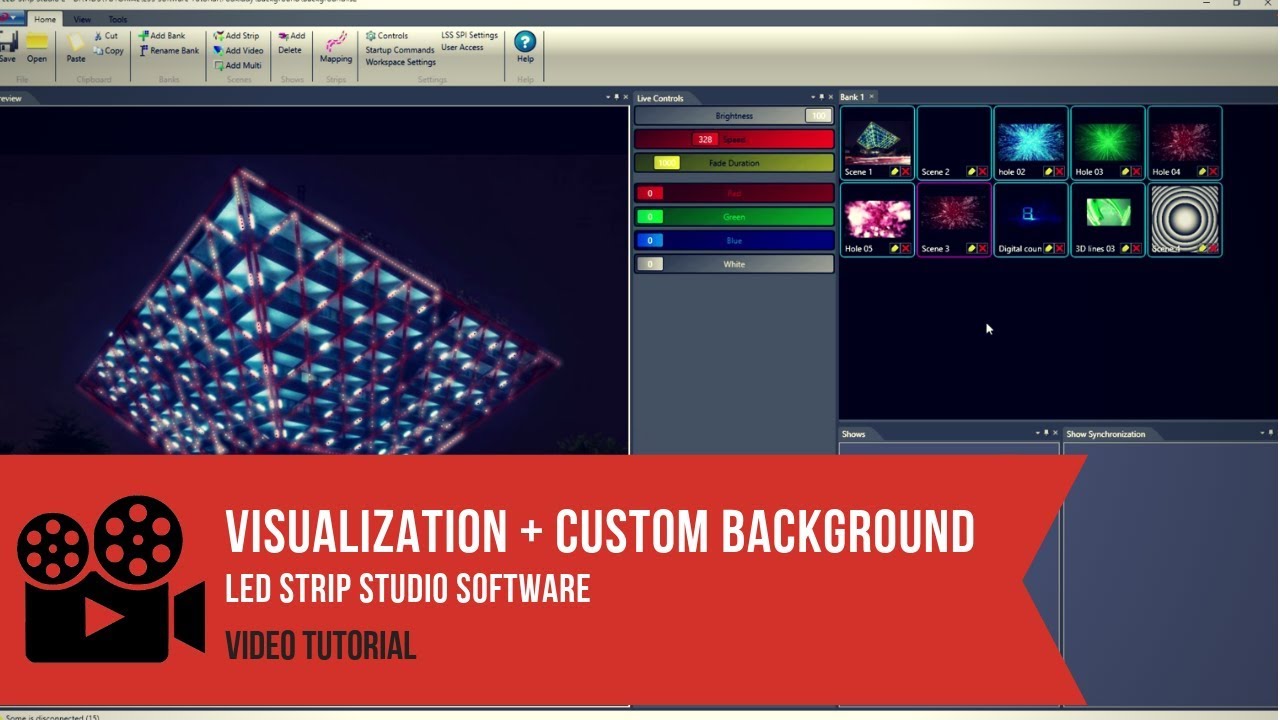Click the Brightness slider
Screen dimensions: 1280x720
pos(734,116)
